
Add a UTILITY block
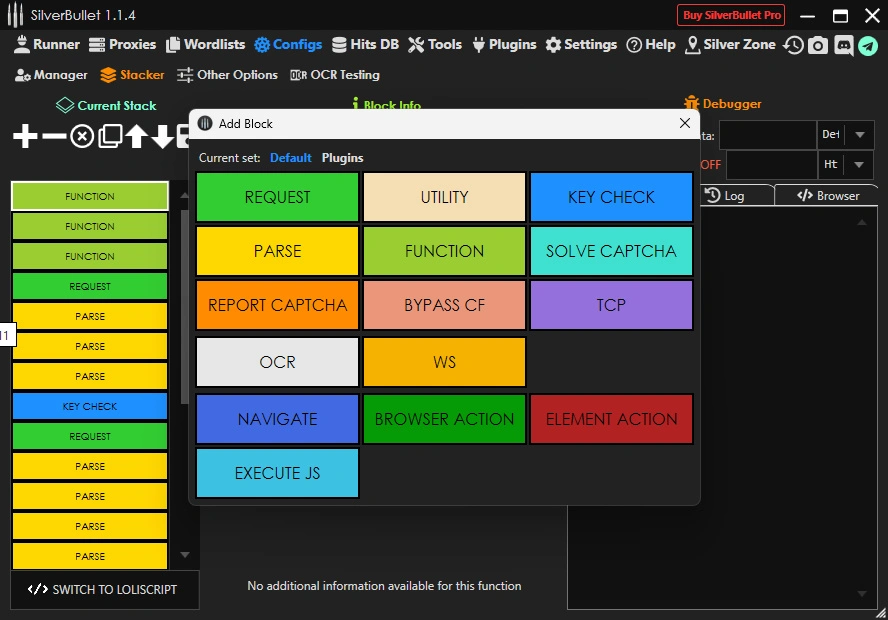point(445,197)
